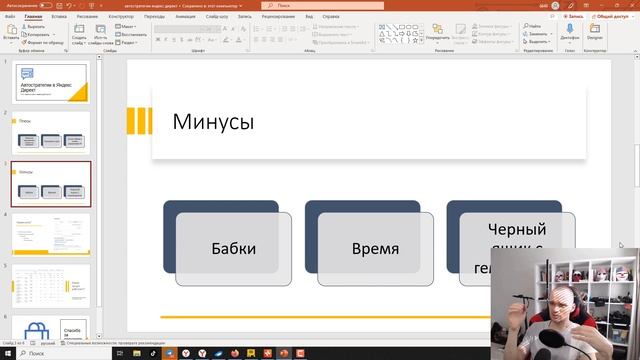Click the text highlight color icon
This screenshot has width=640, height=360.
coord(226,40)
